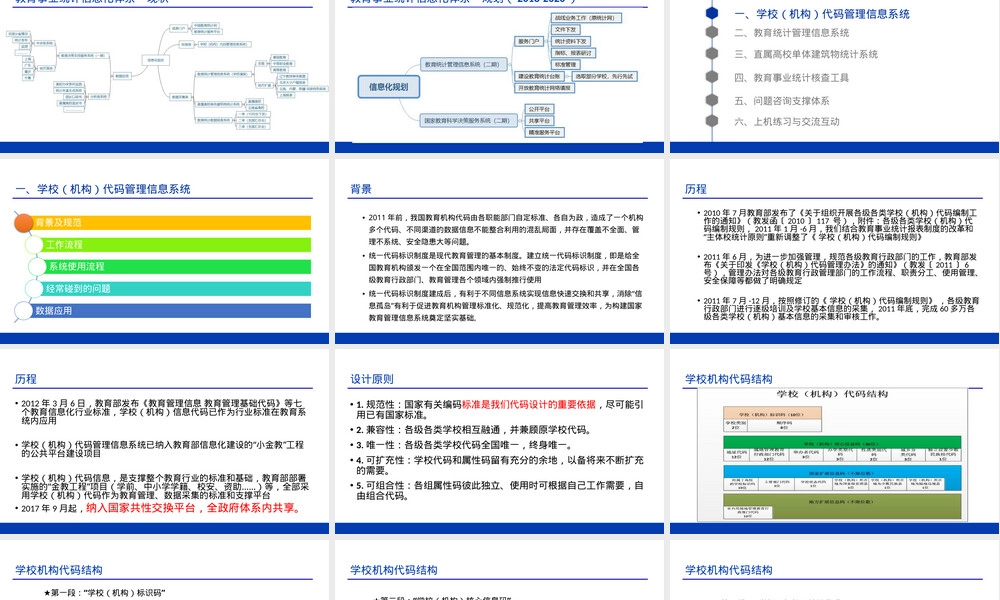Click the 信息化规划 root node
Image resolution: width=1000 pixels, height=600 pixels.
point(389,87)
